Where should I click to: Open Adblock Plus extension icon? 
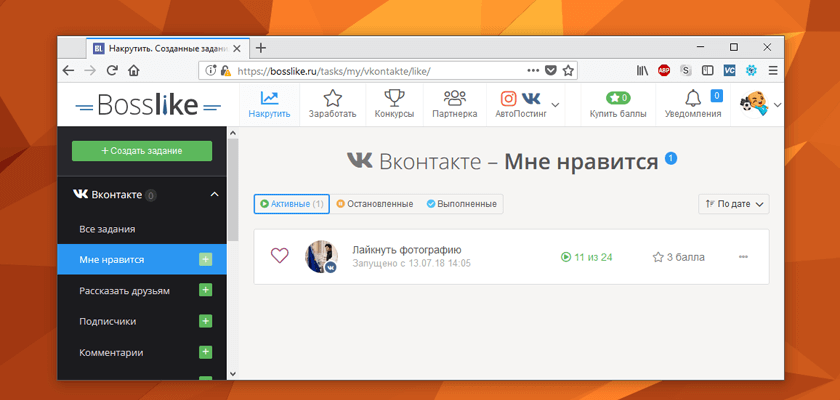click(x=664, y=70)
